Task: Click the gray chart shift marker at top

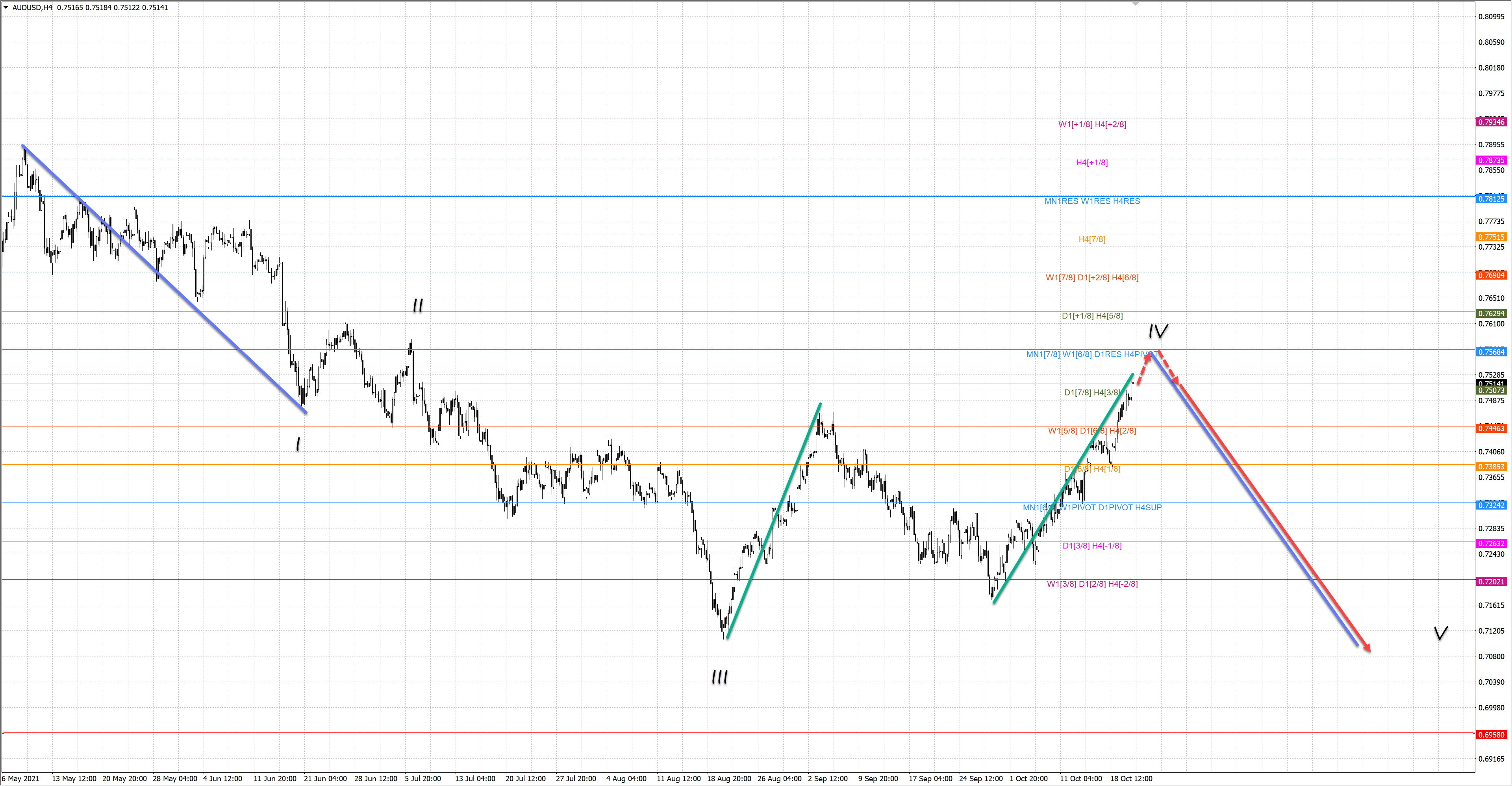Action: [1135, 4]
